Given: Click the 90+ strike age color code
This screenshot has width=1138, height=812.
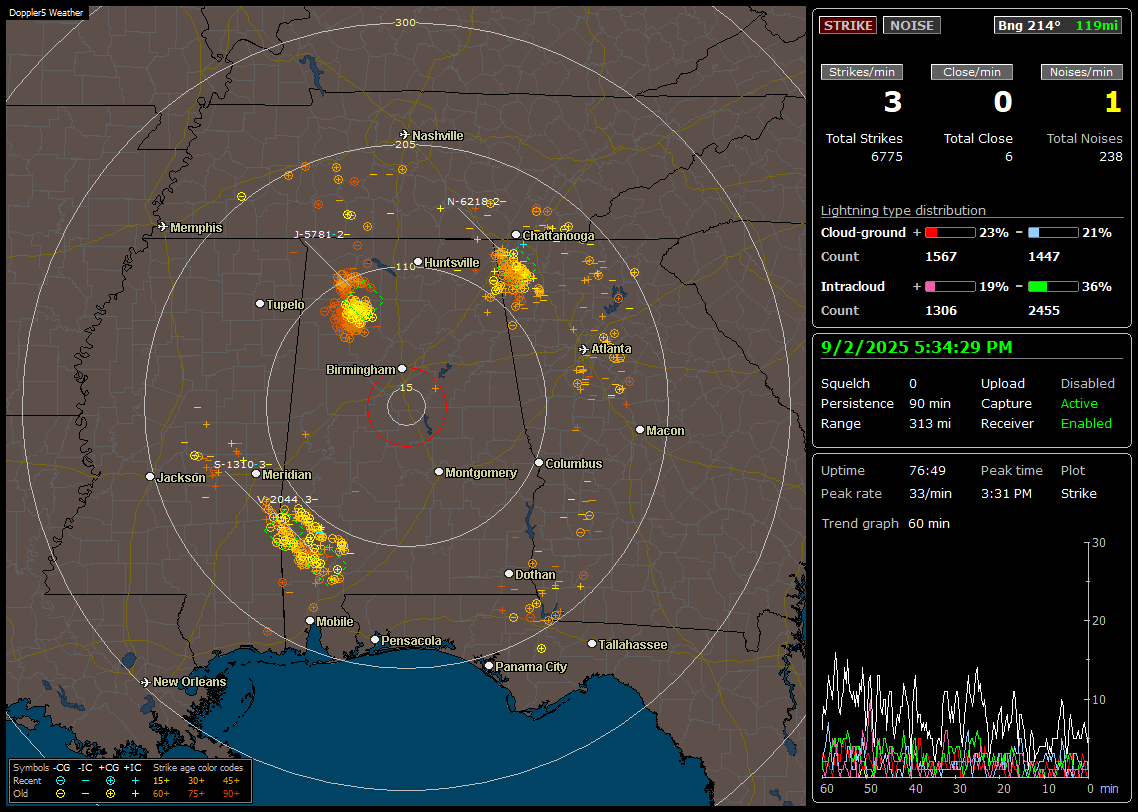Looking at the screenshot, I should point(231,794).
